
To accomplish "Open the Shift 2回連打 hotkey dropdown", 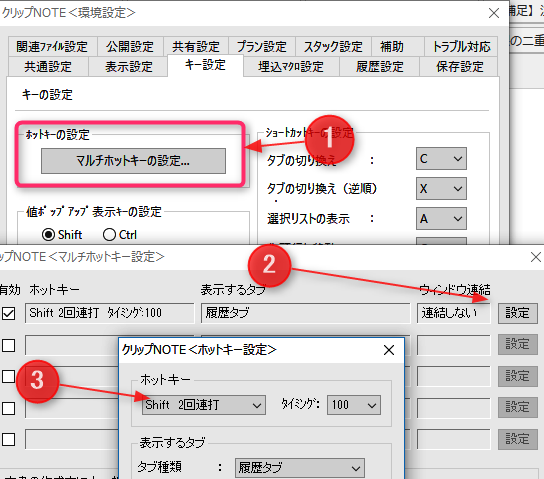I will (204, 405).
